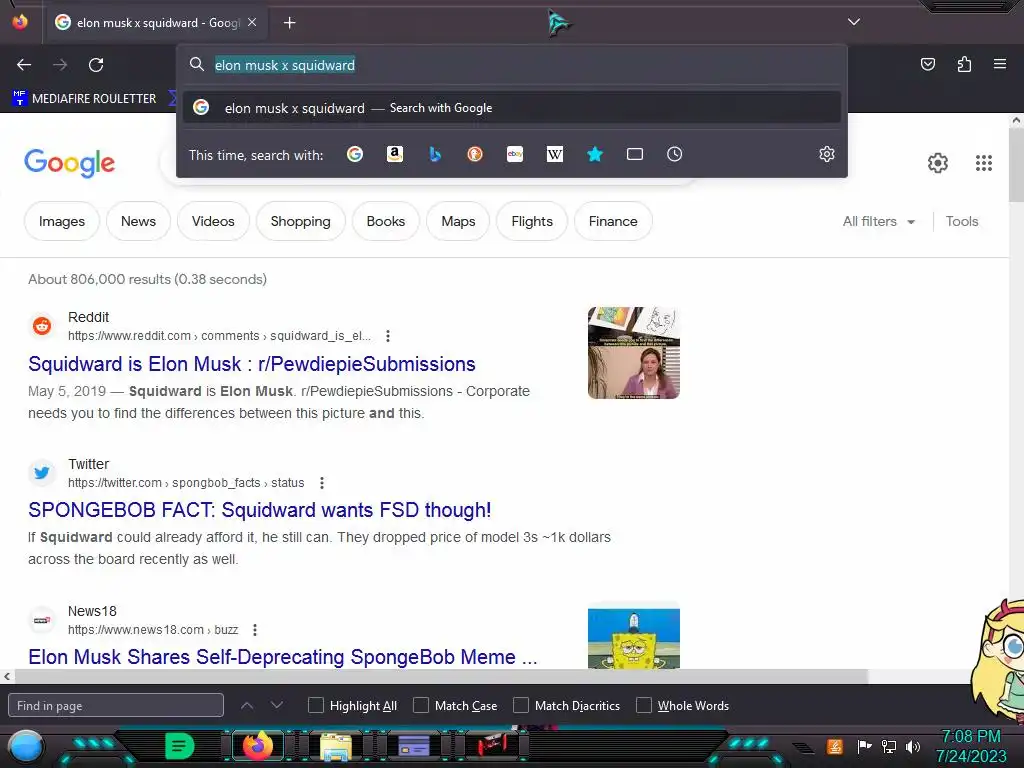Select the 'Search with Google' suggestion row
Screen dimensions: 1024x768
(x=512, y=108)
